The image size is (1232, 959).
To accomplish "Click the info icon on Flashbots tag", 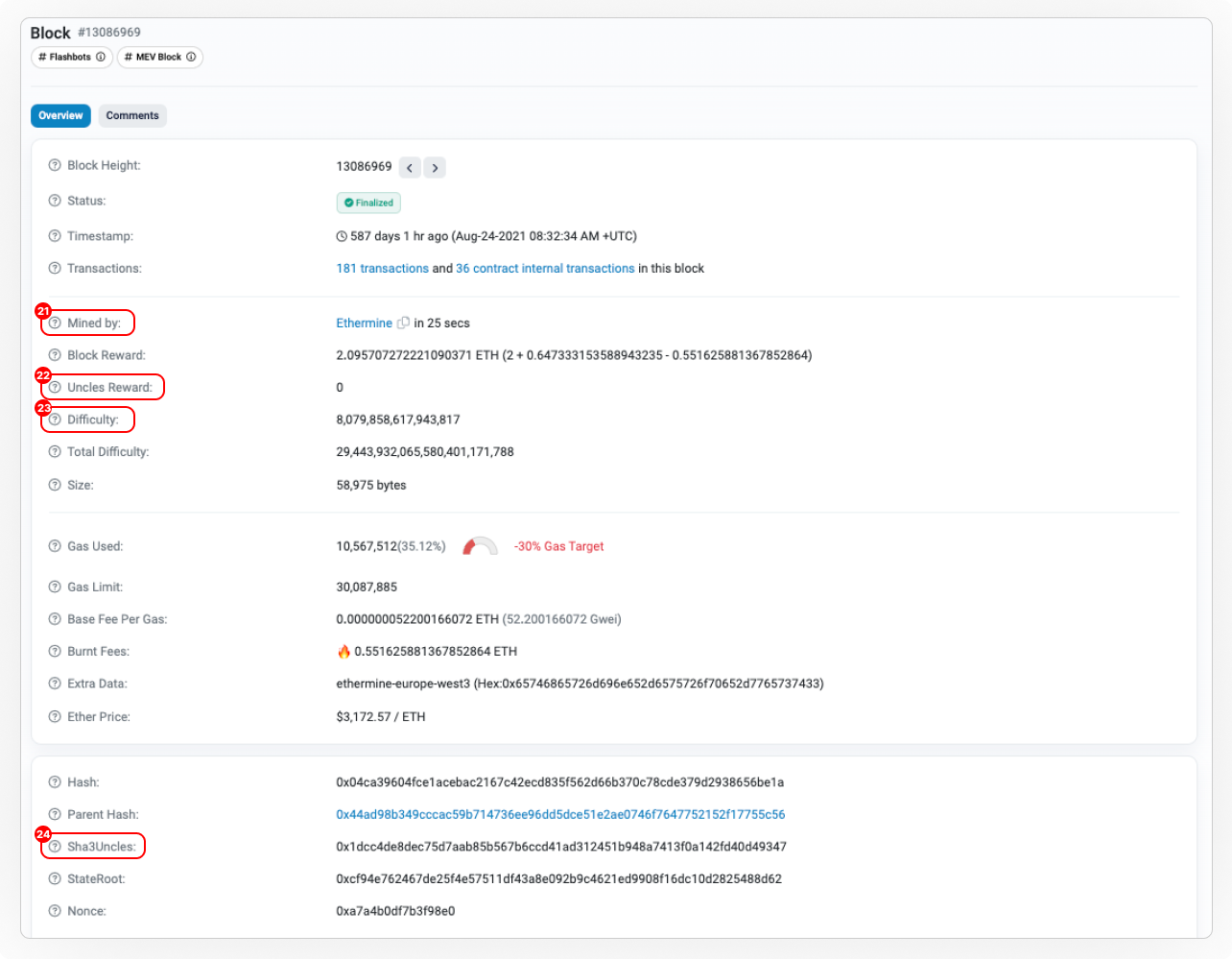I will pos(101,58).
